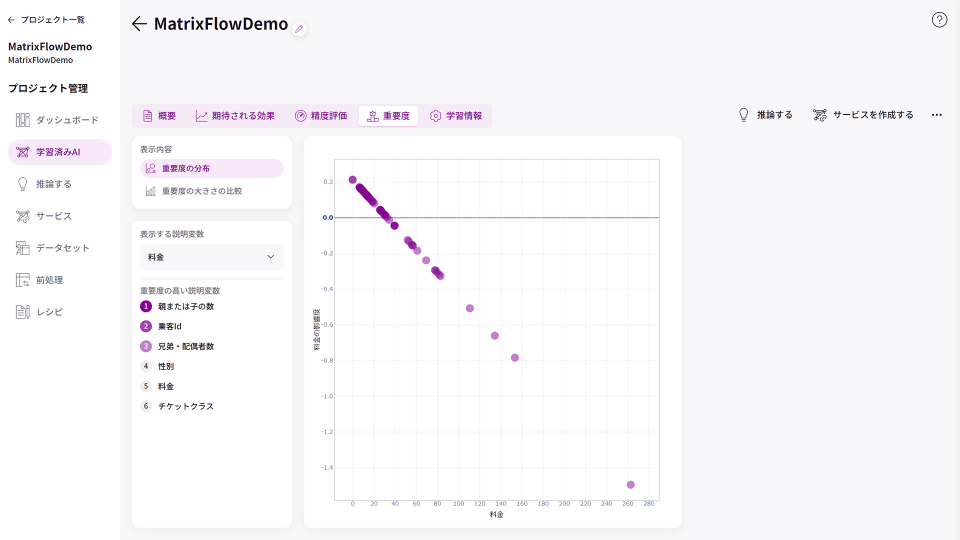Click the lowest data point in scatter plot
The height and width of the screenshot is (540, 960).
coord(630,485)
